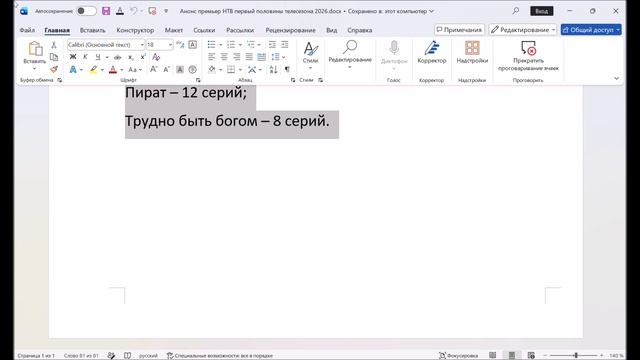Open highlight color dropdown arrow

point(102,70)
